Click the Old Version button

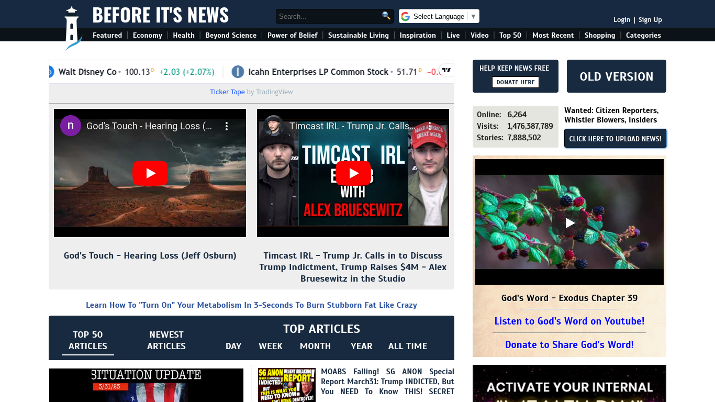pos(617,76)
